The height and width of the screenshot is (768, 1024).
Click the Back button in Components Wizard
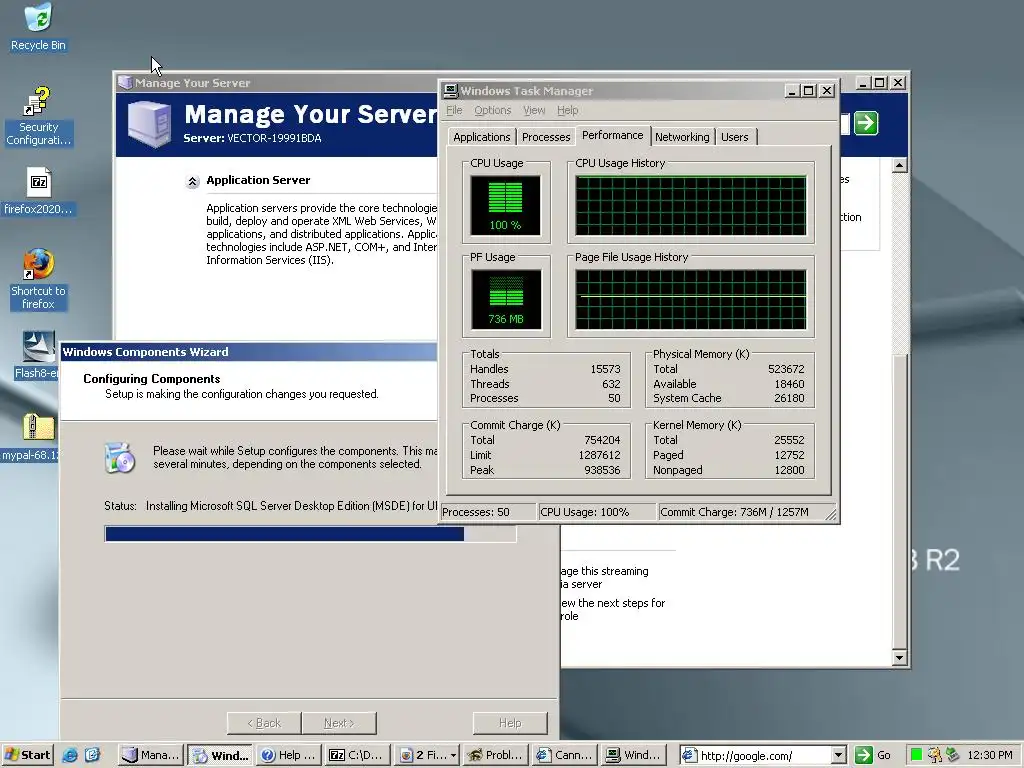pyautogui.click(x=264, y=723)
